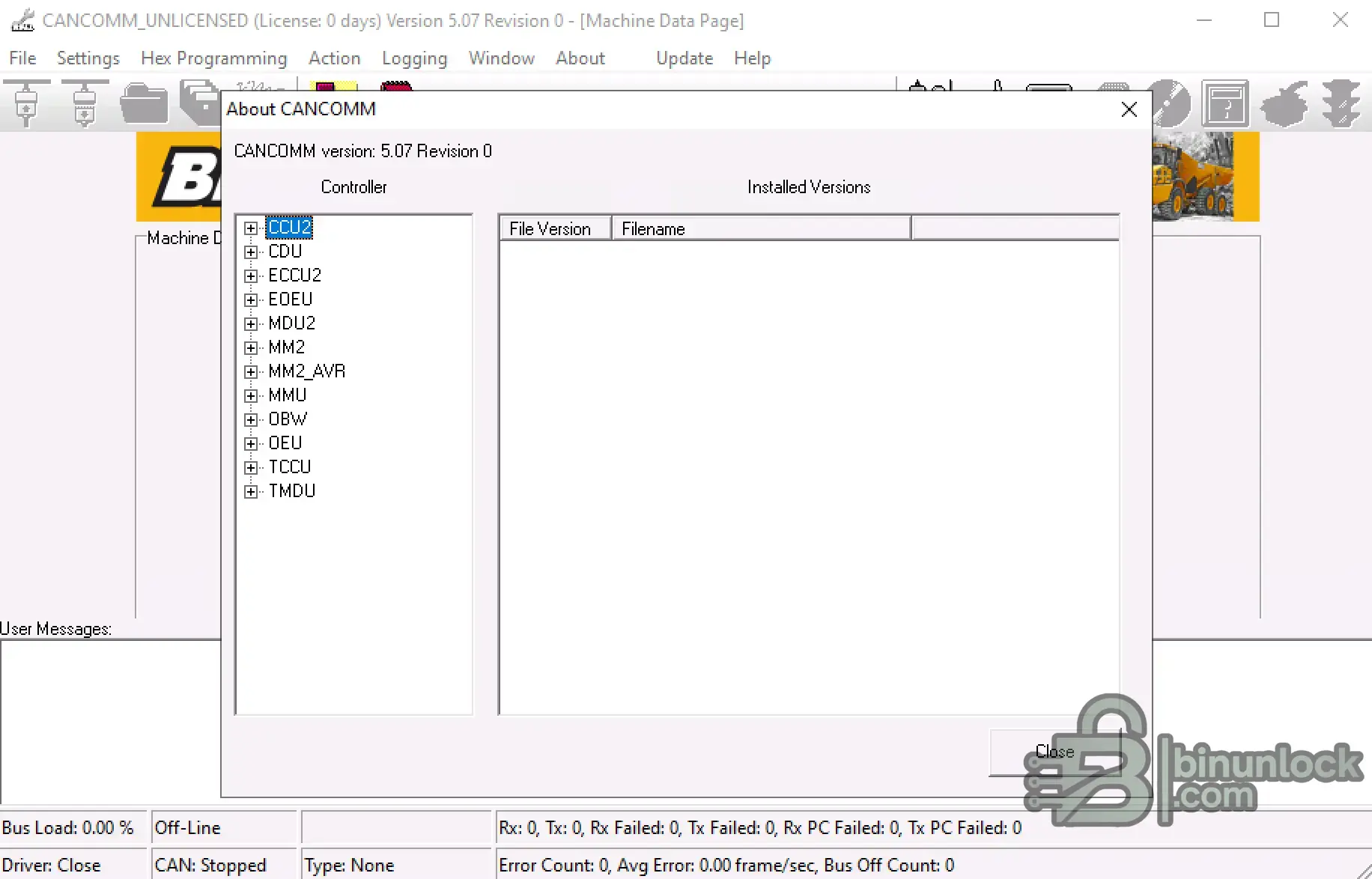Expand the OEU tree node
1372x879 pixels.
click(251, 443)
